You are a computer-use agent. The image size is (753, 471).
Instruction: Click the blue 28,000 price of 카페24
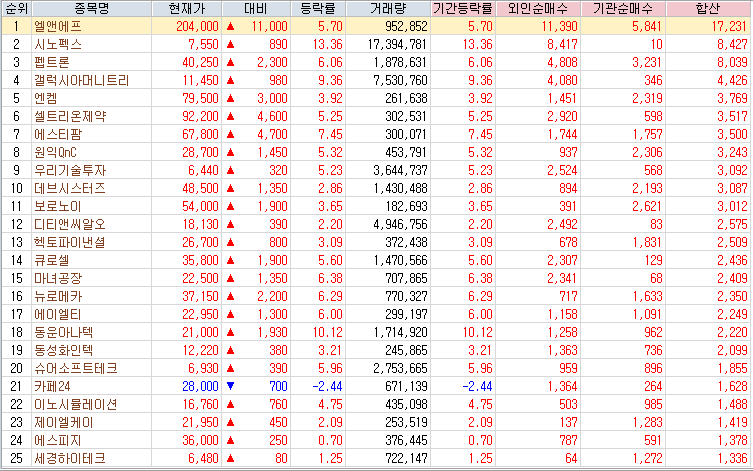click(x=200, y=386)
